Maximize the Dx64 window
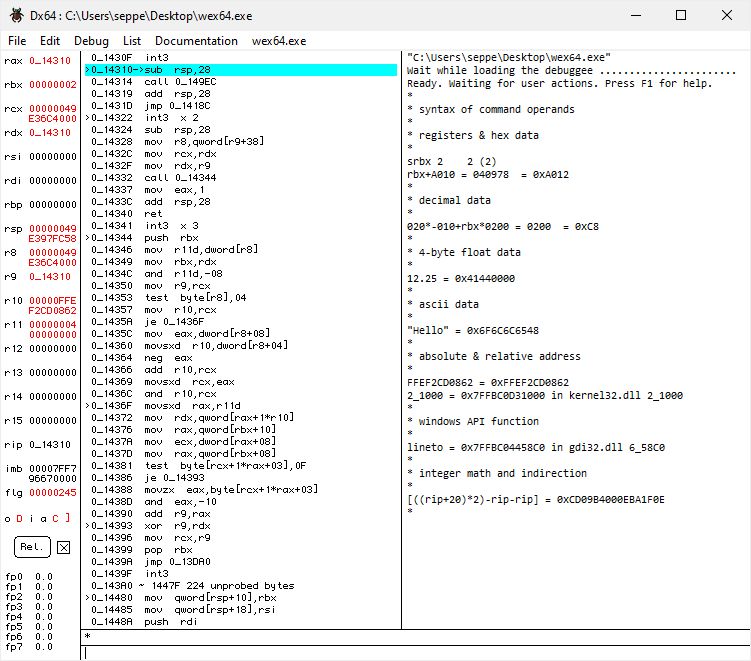The width and height of the screenshot is (751, 661). click(681, 15)
